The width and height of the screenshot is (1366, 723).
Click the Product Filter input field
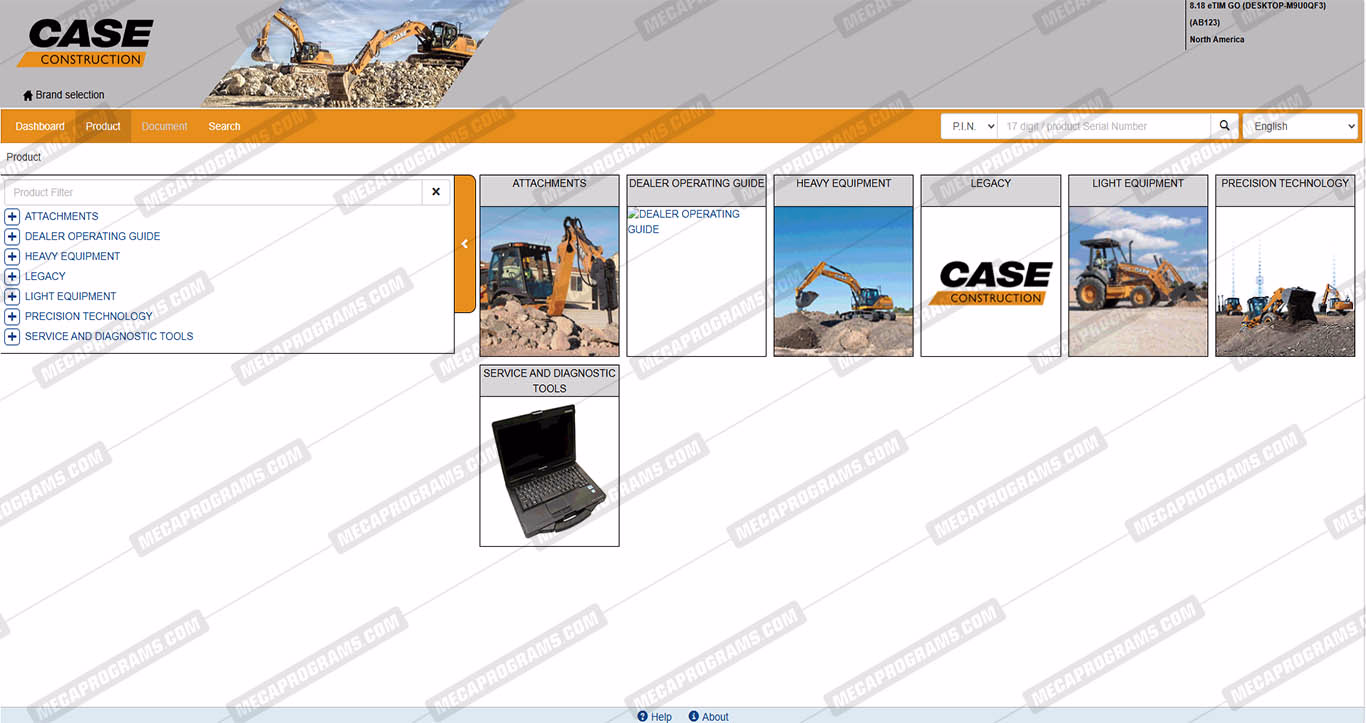point(213,192)
